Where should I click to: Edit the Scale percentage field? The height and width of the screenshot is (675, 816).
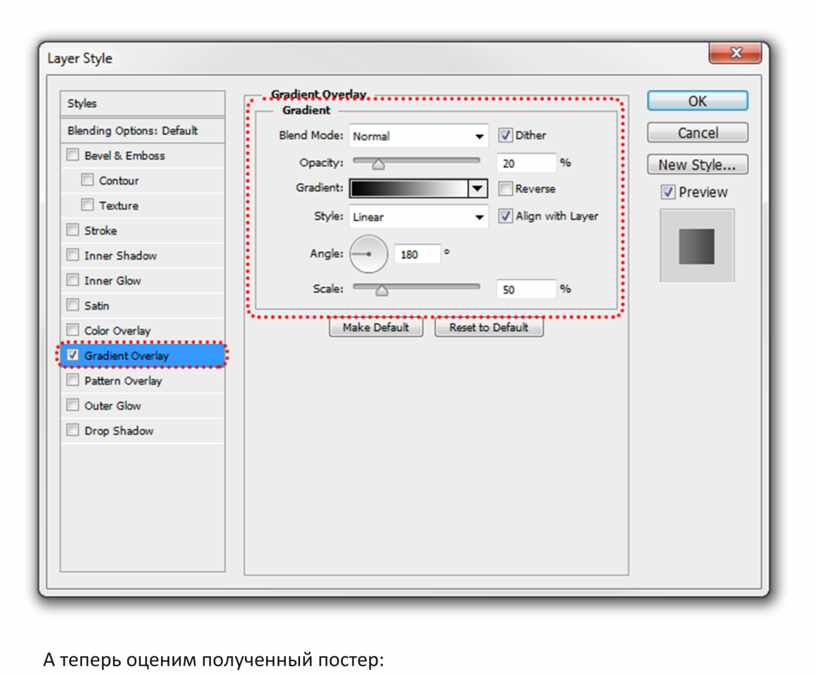[x=526, y=289]
